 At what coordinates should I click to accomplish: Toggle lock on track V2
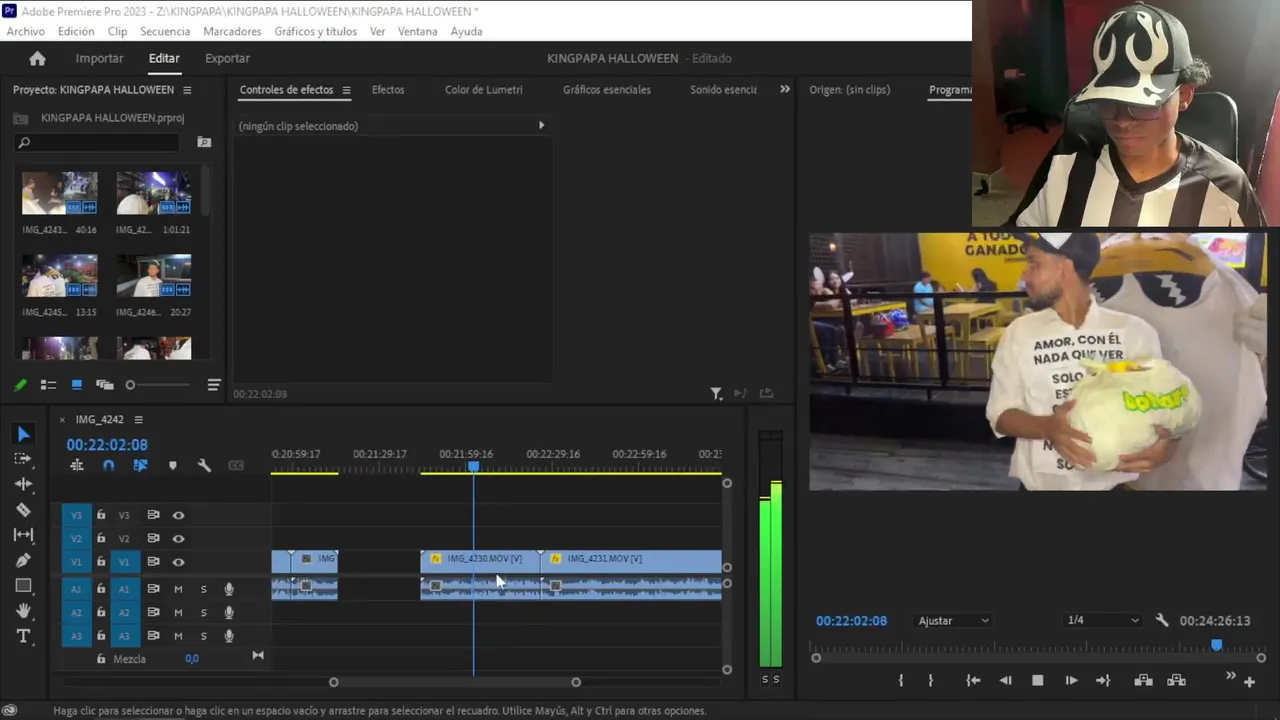[101, 539]
